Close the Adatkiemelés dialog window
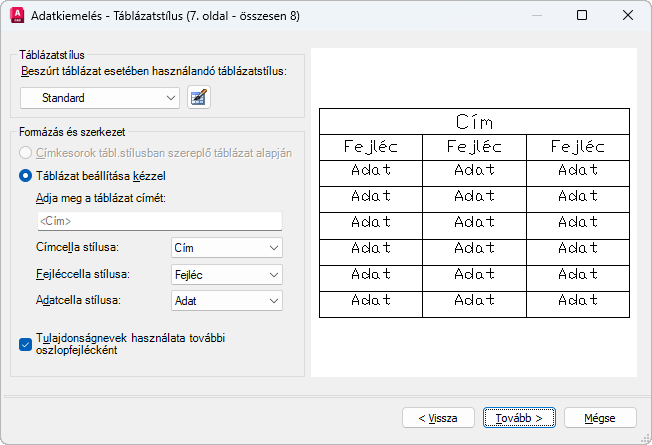 (627, 15)
